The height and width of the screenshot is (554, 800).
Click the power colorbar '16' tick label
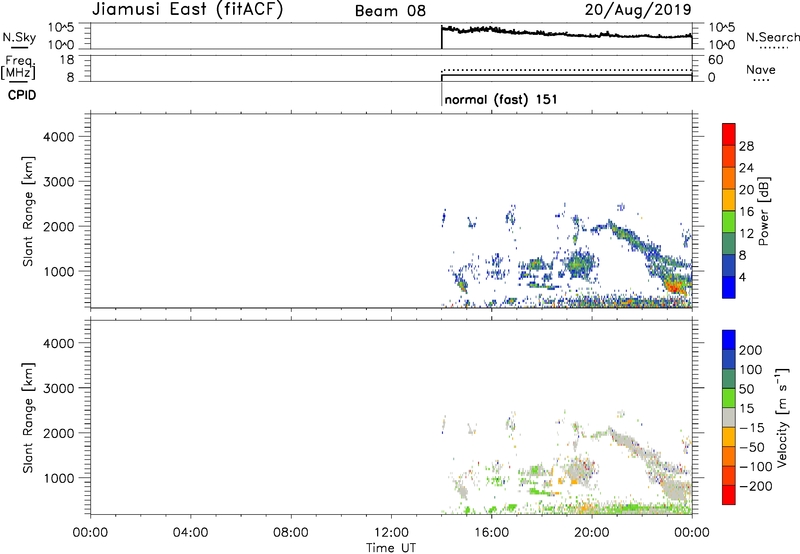[746, 212]
